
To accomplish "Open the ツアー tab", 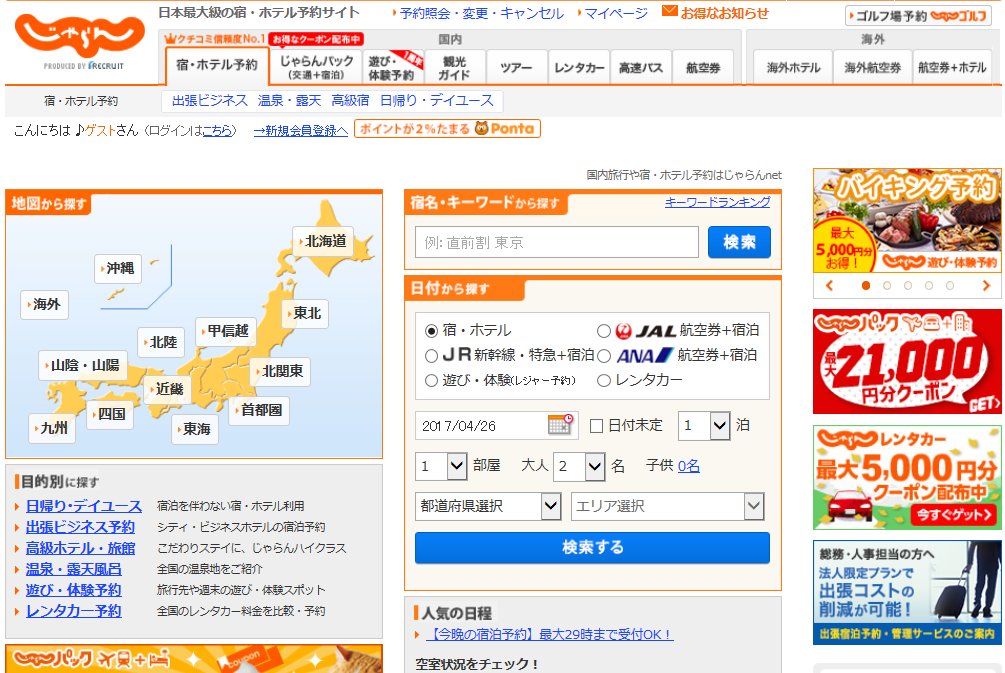I will point(516,67).
